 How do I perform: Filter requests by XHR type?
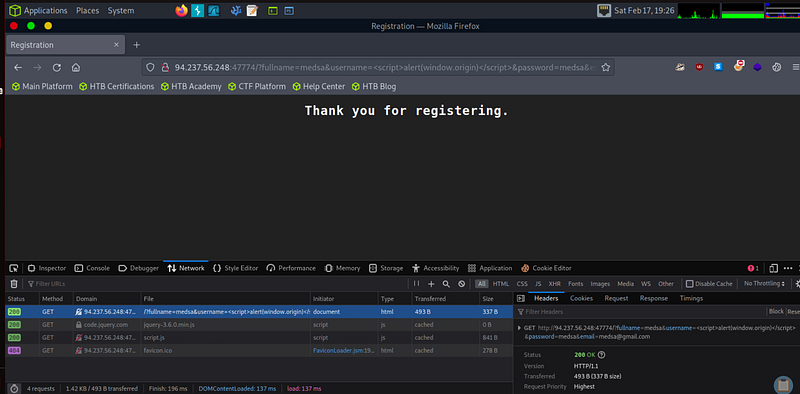tap(554, 284)
